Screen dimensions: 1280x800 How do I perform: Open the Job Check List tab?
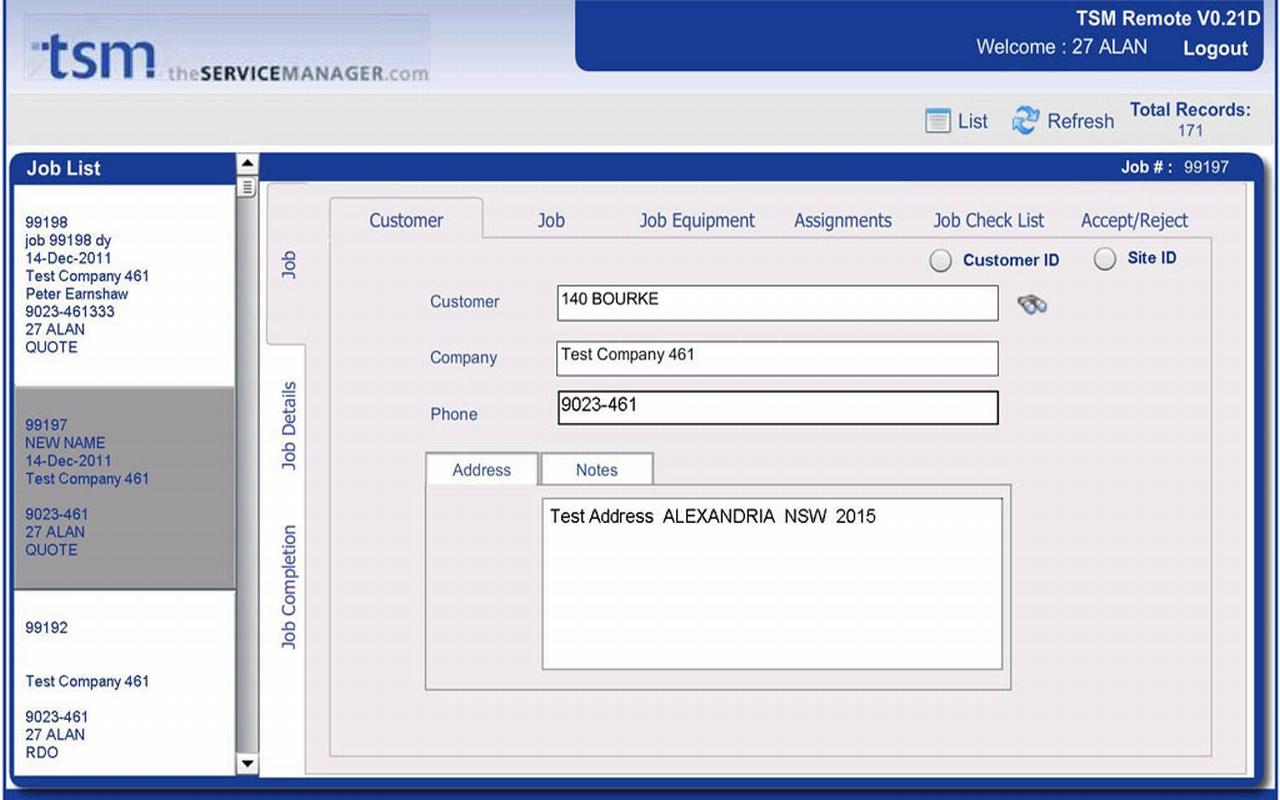pos(989,220)
